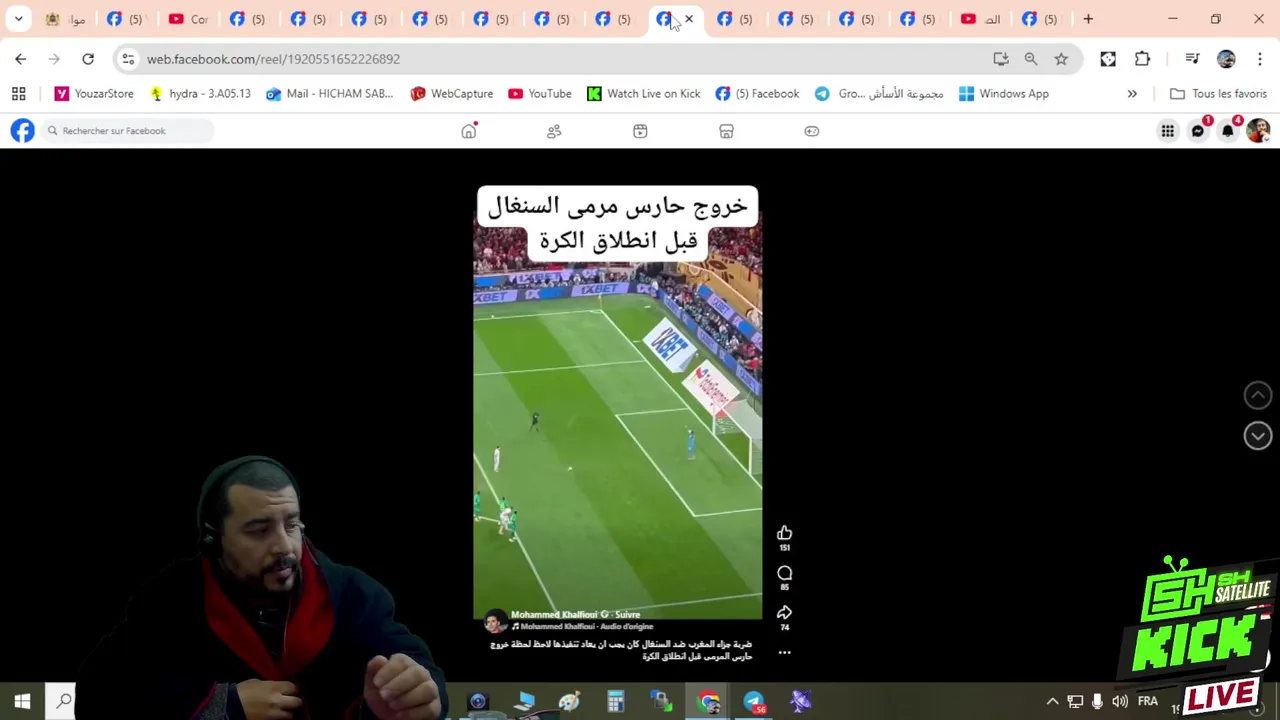Open the Facebook menu grid icon
This screenshot has width=1280, height=720.
1167,131
